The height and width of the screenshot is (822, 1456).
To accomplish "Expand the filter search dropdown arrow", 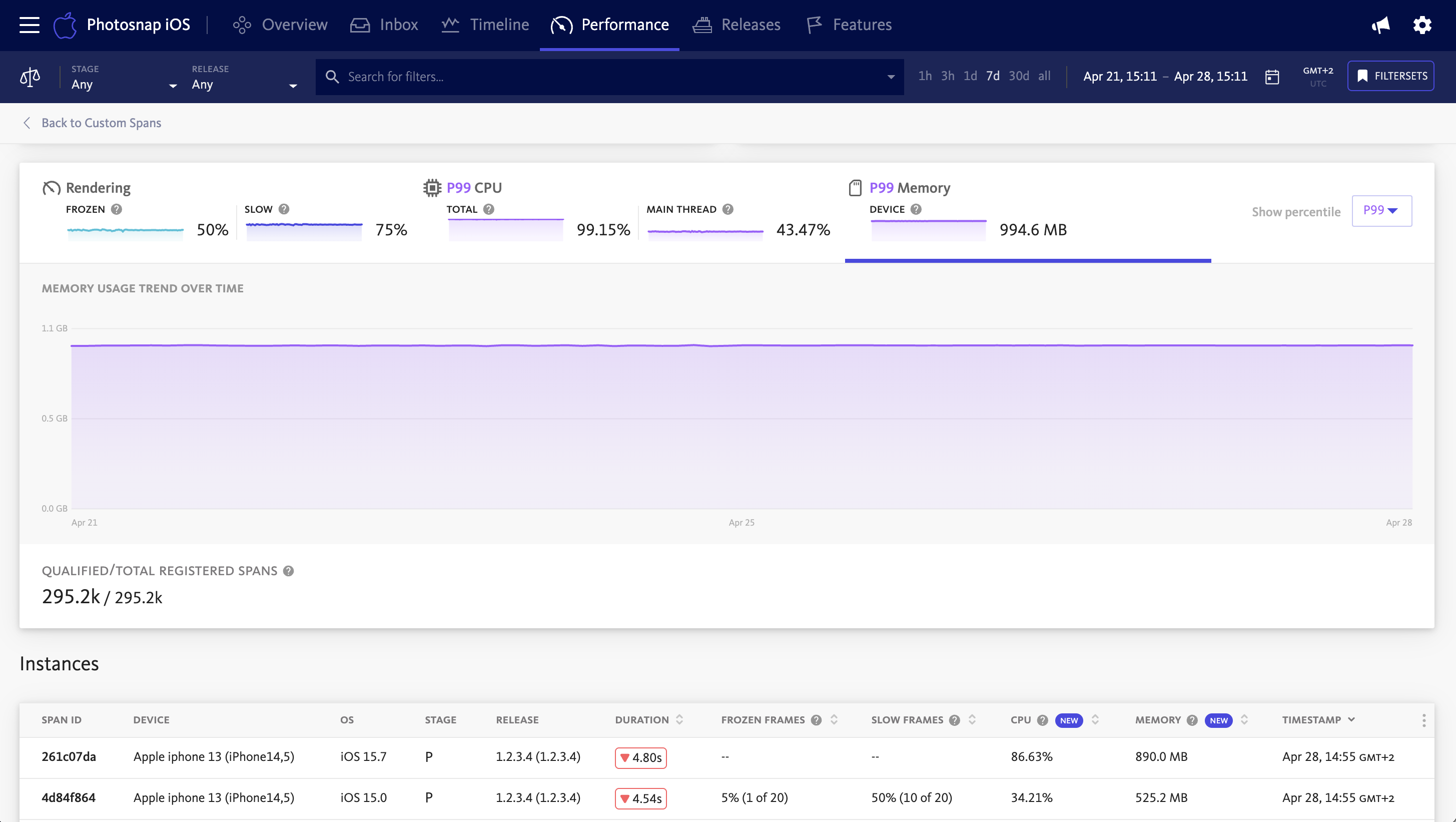I will [x=891, y=77].
